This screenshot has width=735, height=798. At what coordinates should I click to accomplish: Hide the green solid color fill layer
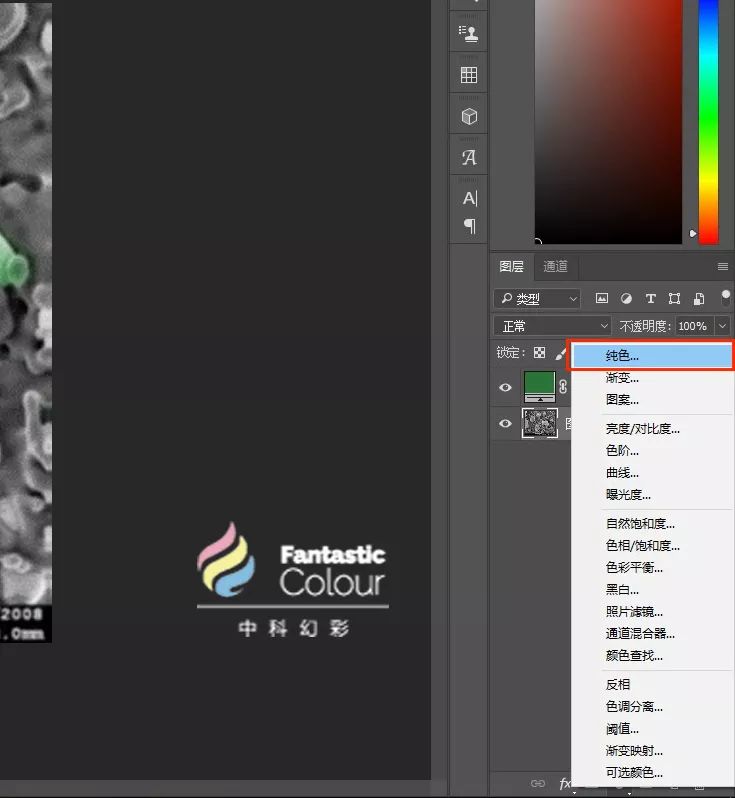point(505,387)
